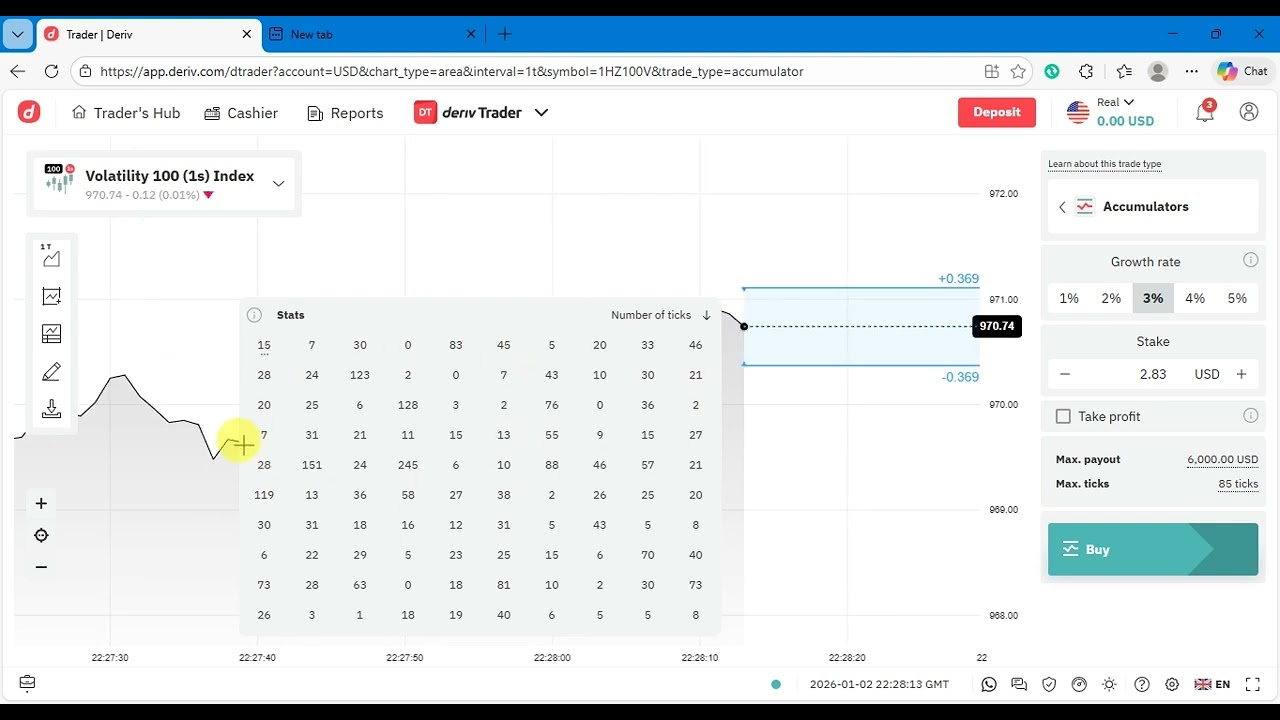1280x720 pixels.
Task: Open responsible trading shield icon
Action: (x=1049, y=684)
